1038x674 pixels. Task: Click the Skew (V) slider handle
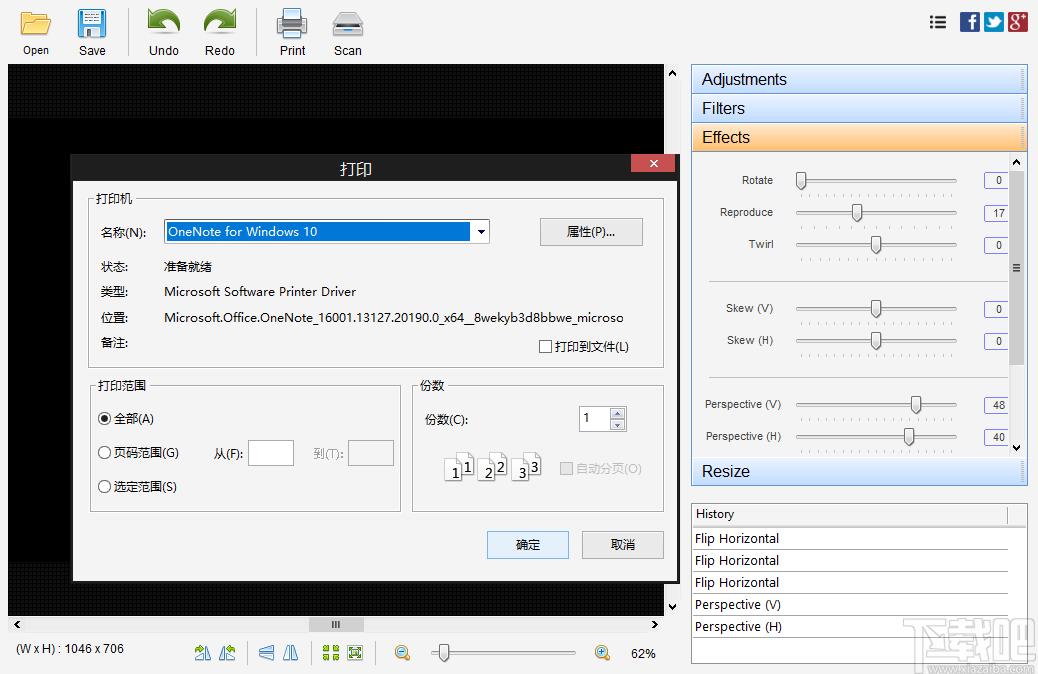click(876, 309)
